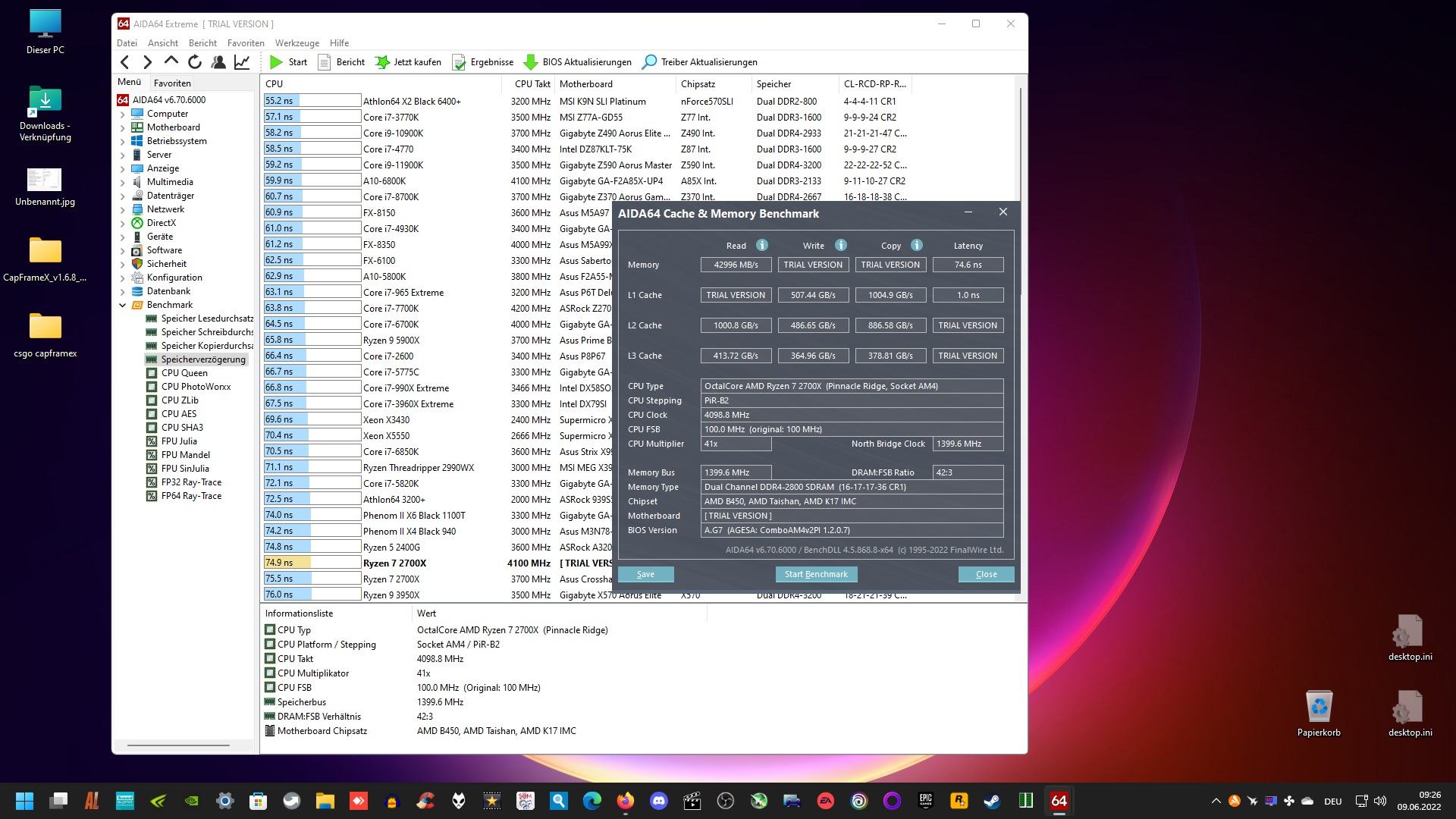Click BIOS Aktualisierungen download arrow icon
1456x819 pixels.
pos(531,62)
